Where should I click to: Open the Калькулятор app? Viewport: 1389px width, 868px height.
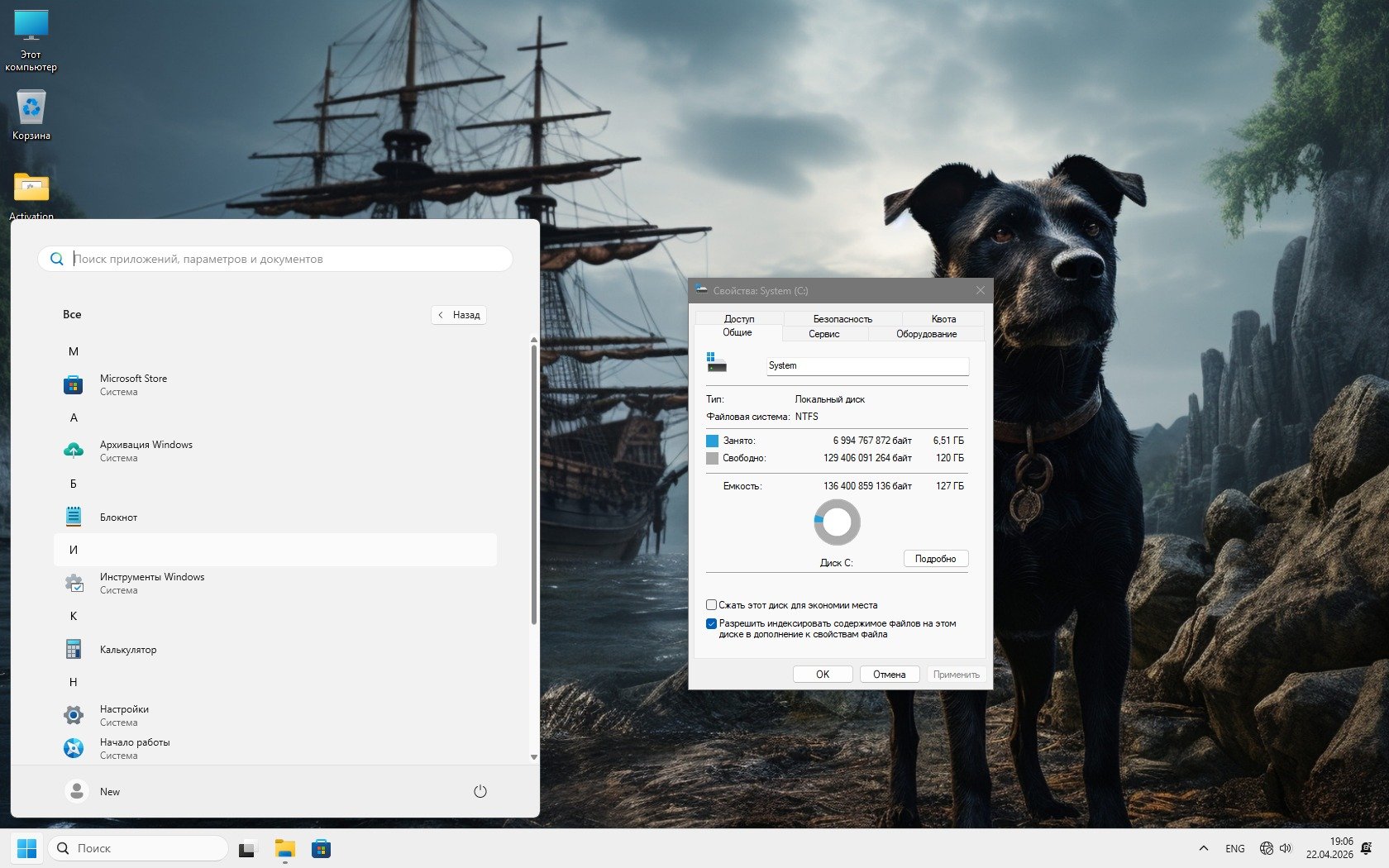127,650
